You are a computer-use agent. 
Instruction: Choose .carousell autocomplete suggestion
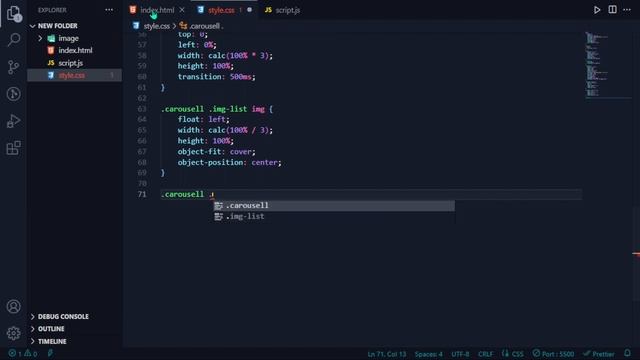point(334,205)
